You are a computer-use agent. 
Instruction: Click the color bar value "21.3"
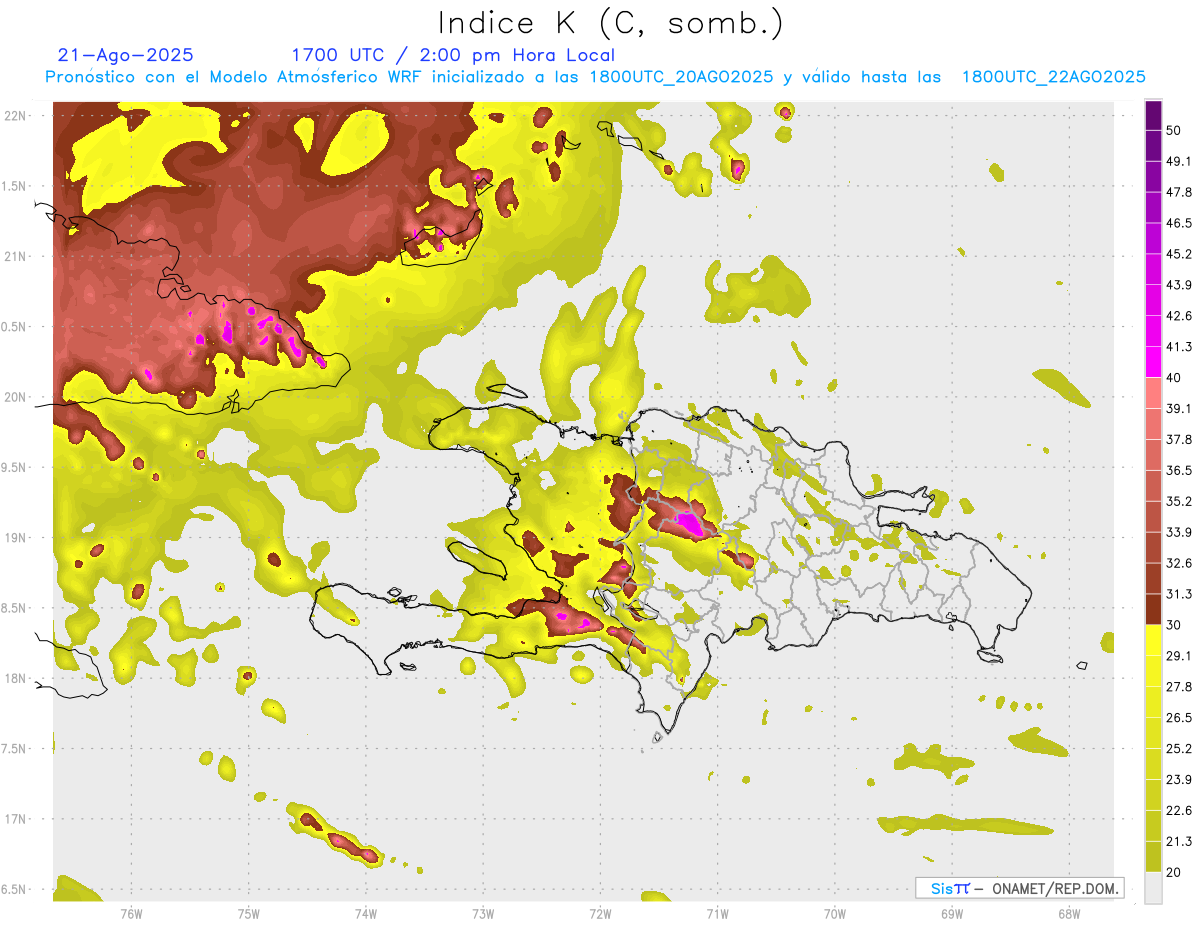click(x=1179, y=841)
